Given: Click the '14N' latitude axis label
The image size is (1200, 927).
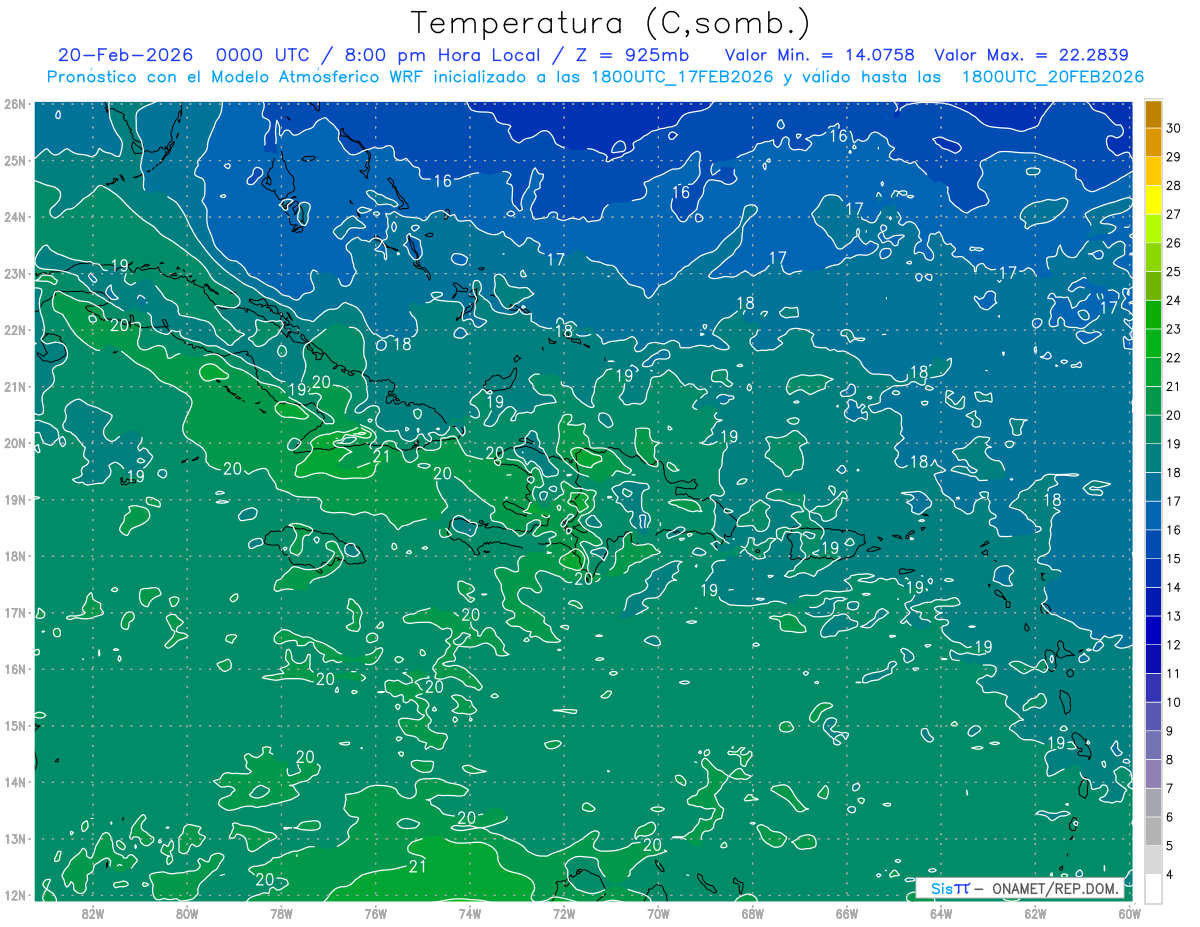Looking at the screenshot, I should tap(14, 782).
